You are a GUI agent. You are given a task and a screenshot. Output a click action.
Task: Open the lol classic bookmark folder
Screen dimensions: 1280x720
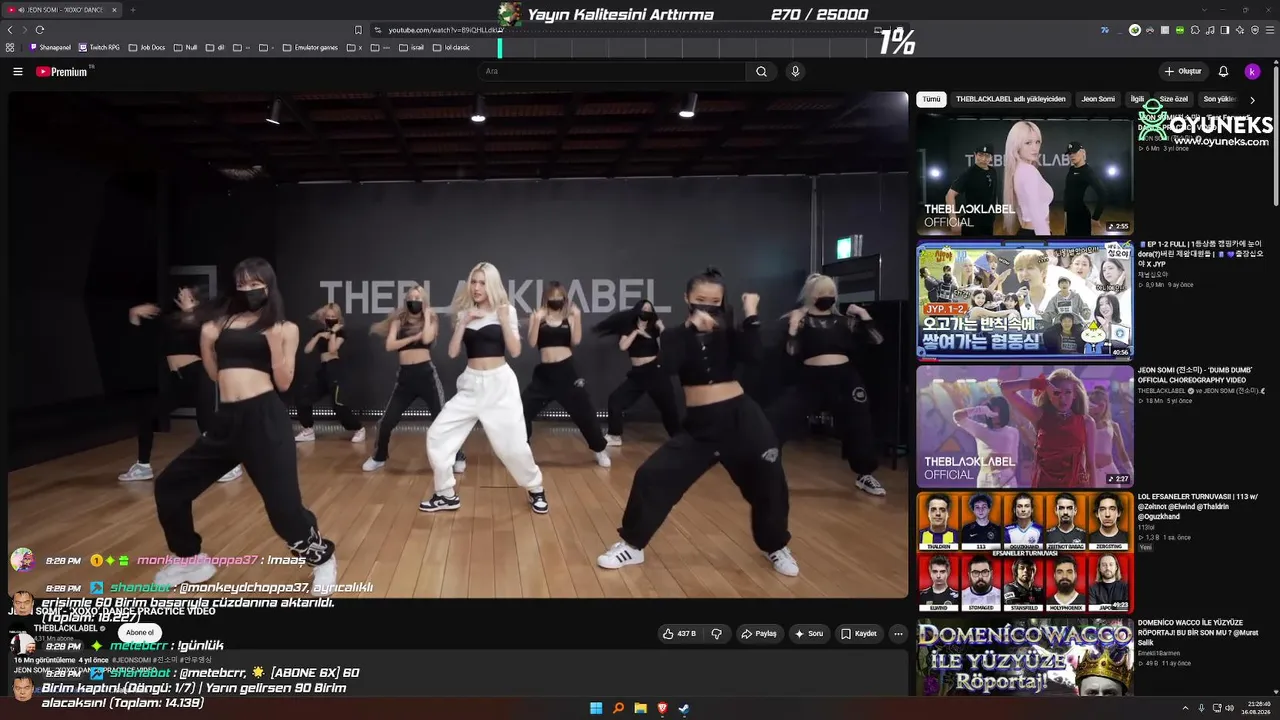tap(451, 47)
